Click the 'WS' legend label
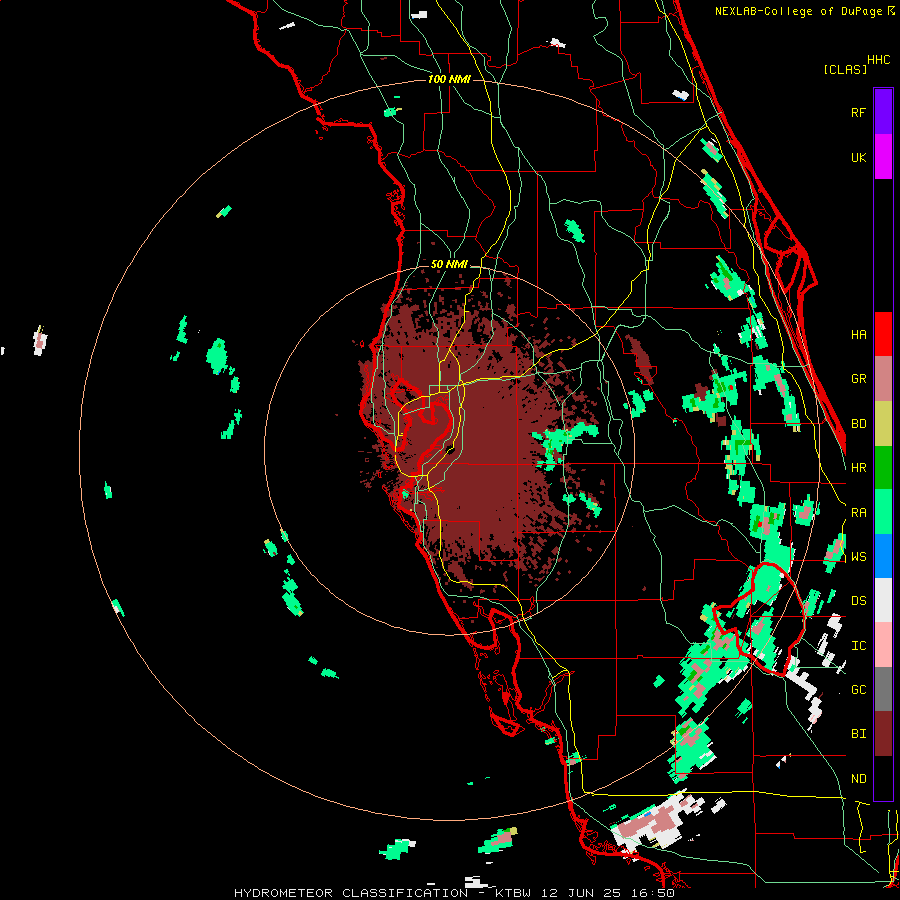This screenshot has width=900, height=900. (858, 557)
